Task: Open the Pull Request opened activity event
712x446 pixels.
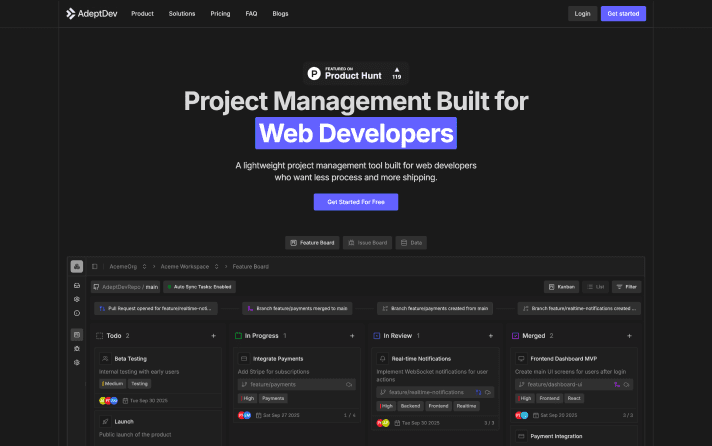Action: click(x=156, y=308)
